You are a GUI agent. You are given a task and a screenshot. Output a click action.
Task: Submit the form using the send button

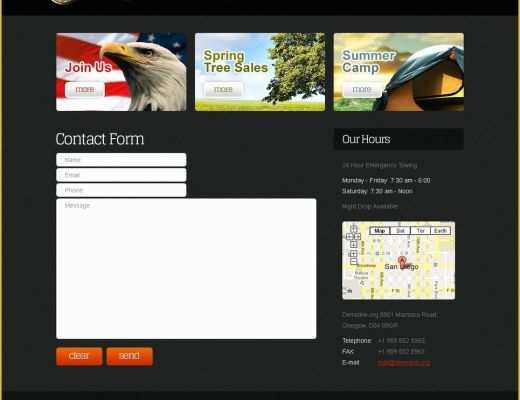click(x=129, y=356)
